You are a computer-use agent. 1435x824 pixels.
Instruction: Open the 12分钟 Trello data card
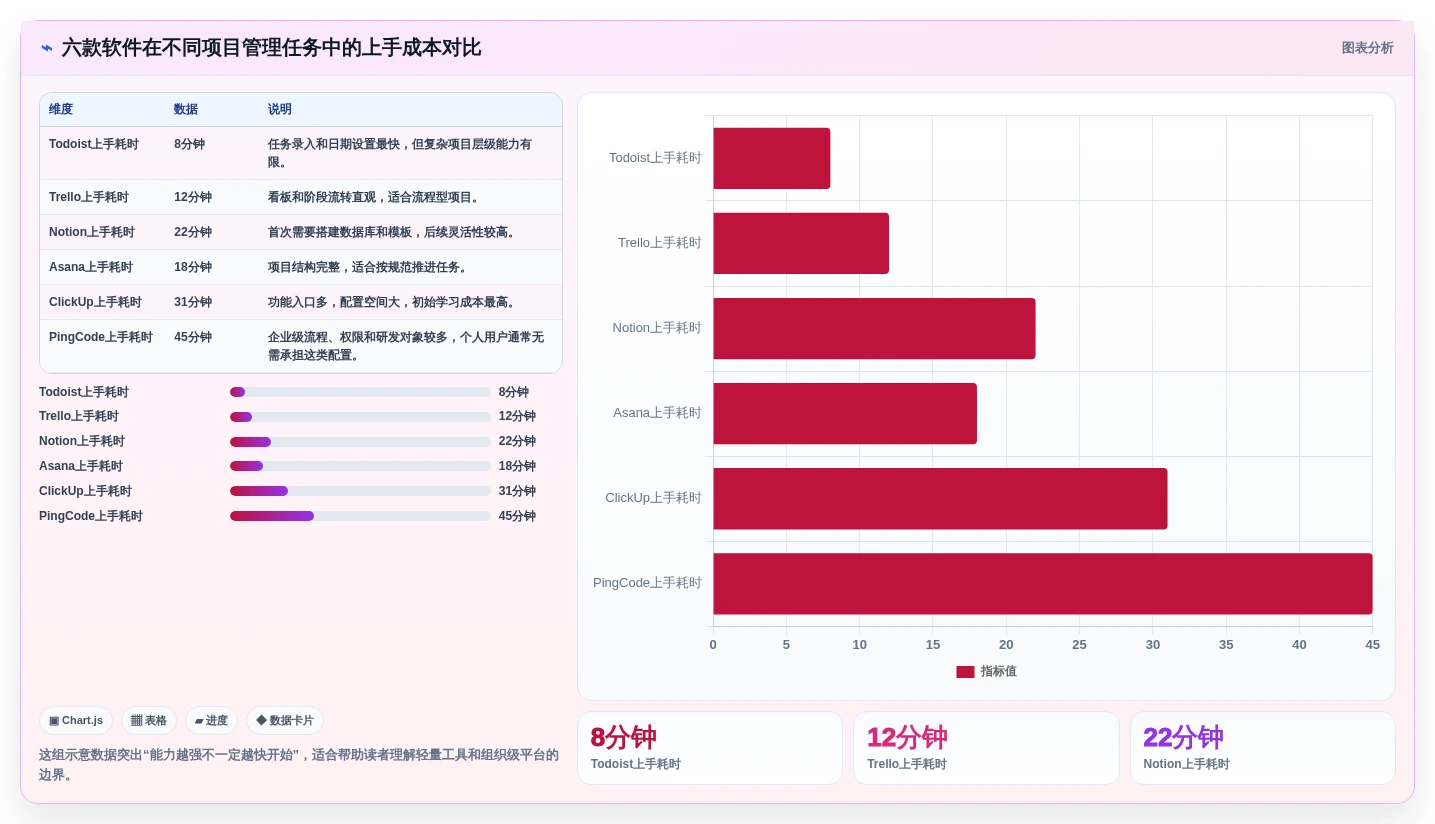click(986, 748)
